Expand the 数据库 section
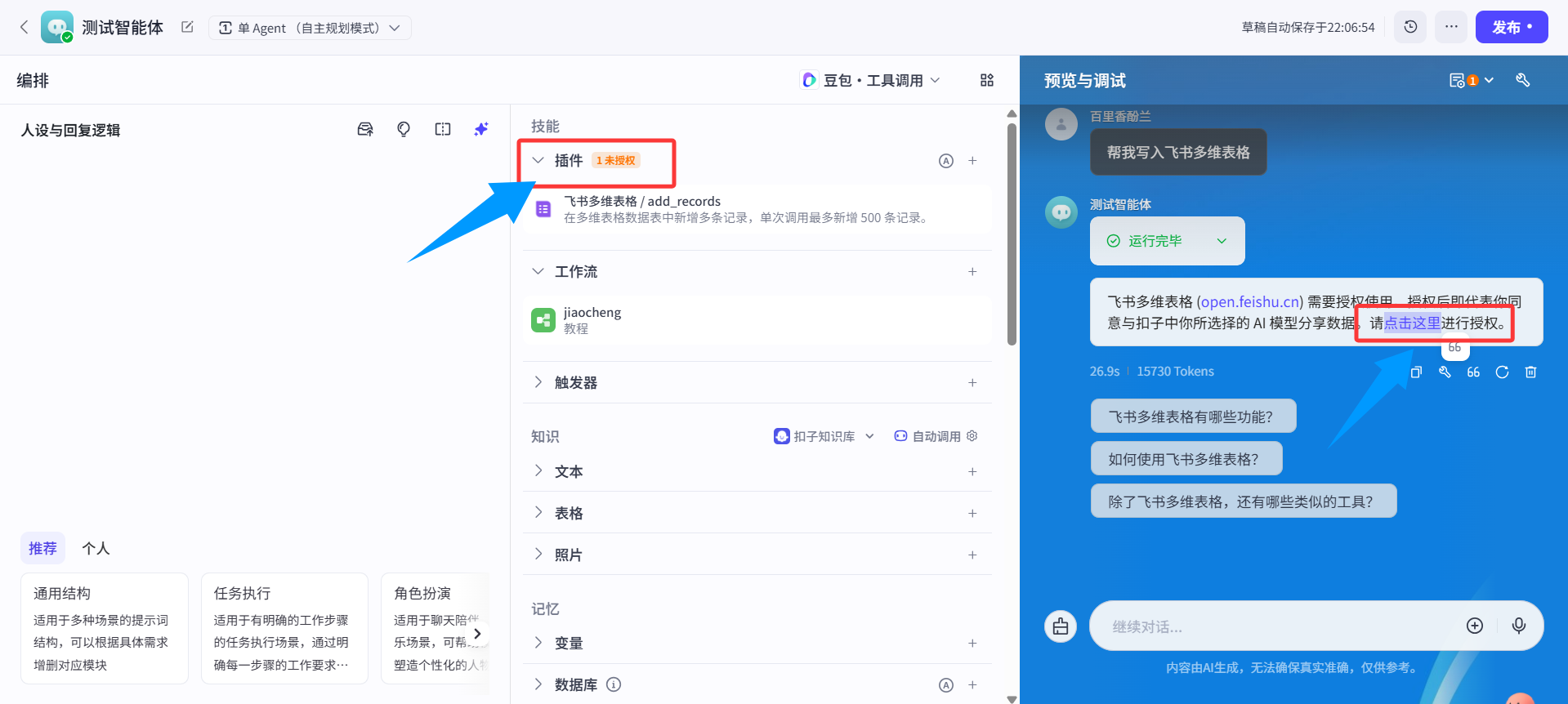Screen dimensions: 1568x704 [x=538, y=684]
